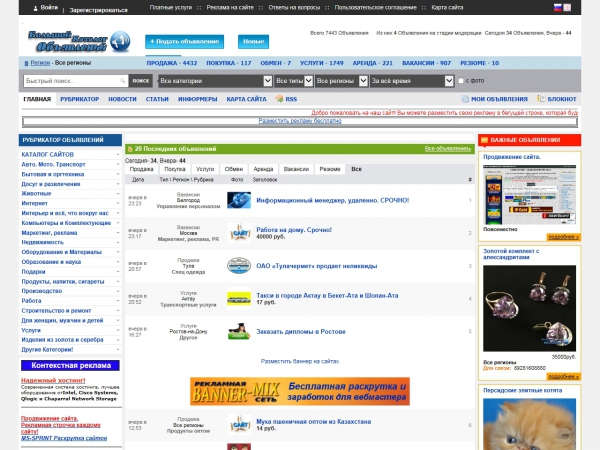Click the Зарегистрироваться link
The width and height of the screenshot is (600, 450).
pyautogui.click(x=98, y=10)
